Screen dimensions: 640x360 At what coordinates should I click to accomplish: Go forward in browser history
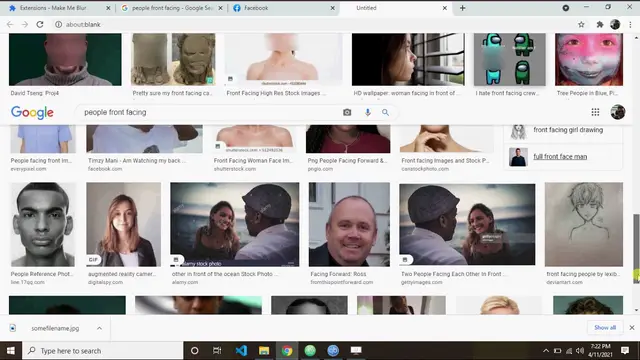coord(24,24)
